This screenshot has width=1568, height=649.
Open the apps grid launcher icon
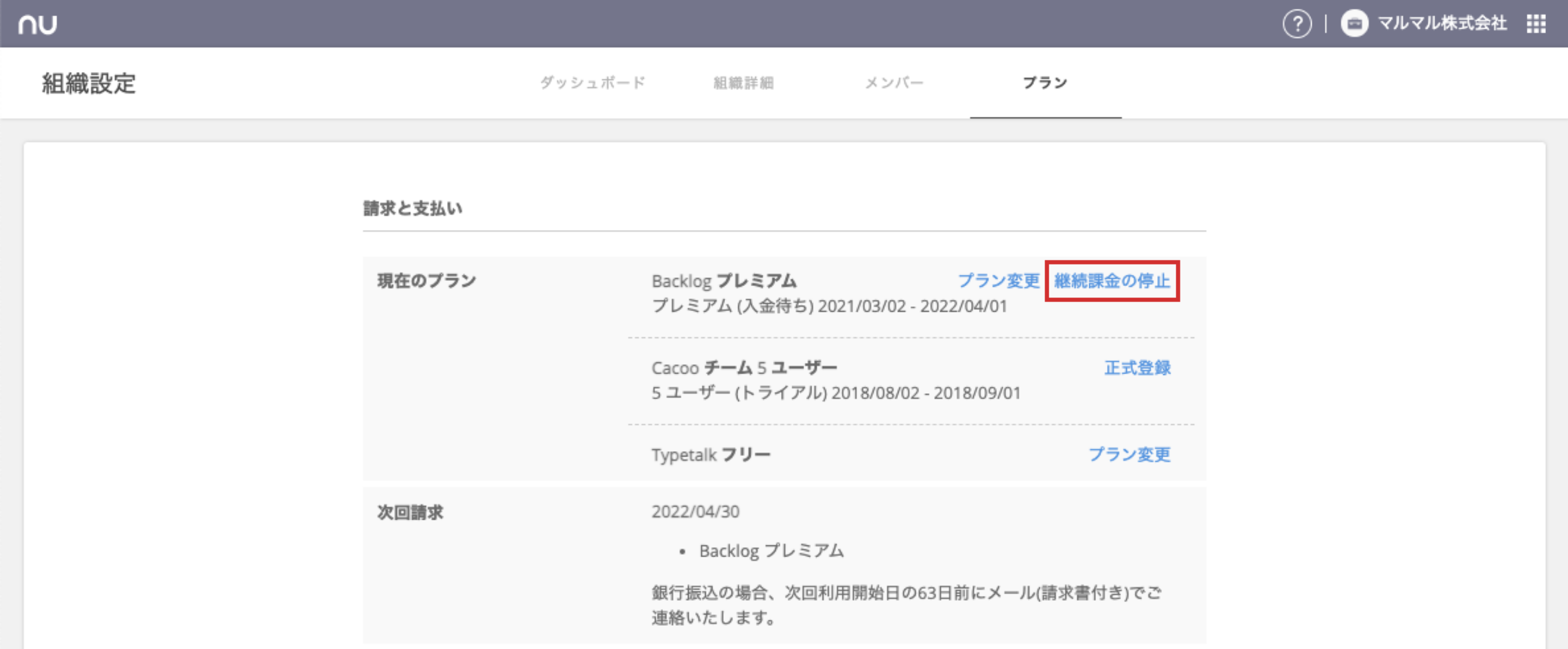pyautogui.click(x=1536, y=24)
